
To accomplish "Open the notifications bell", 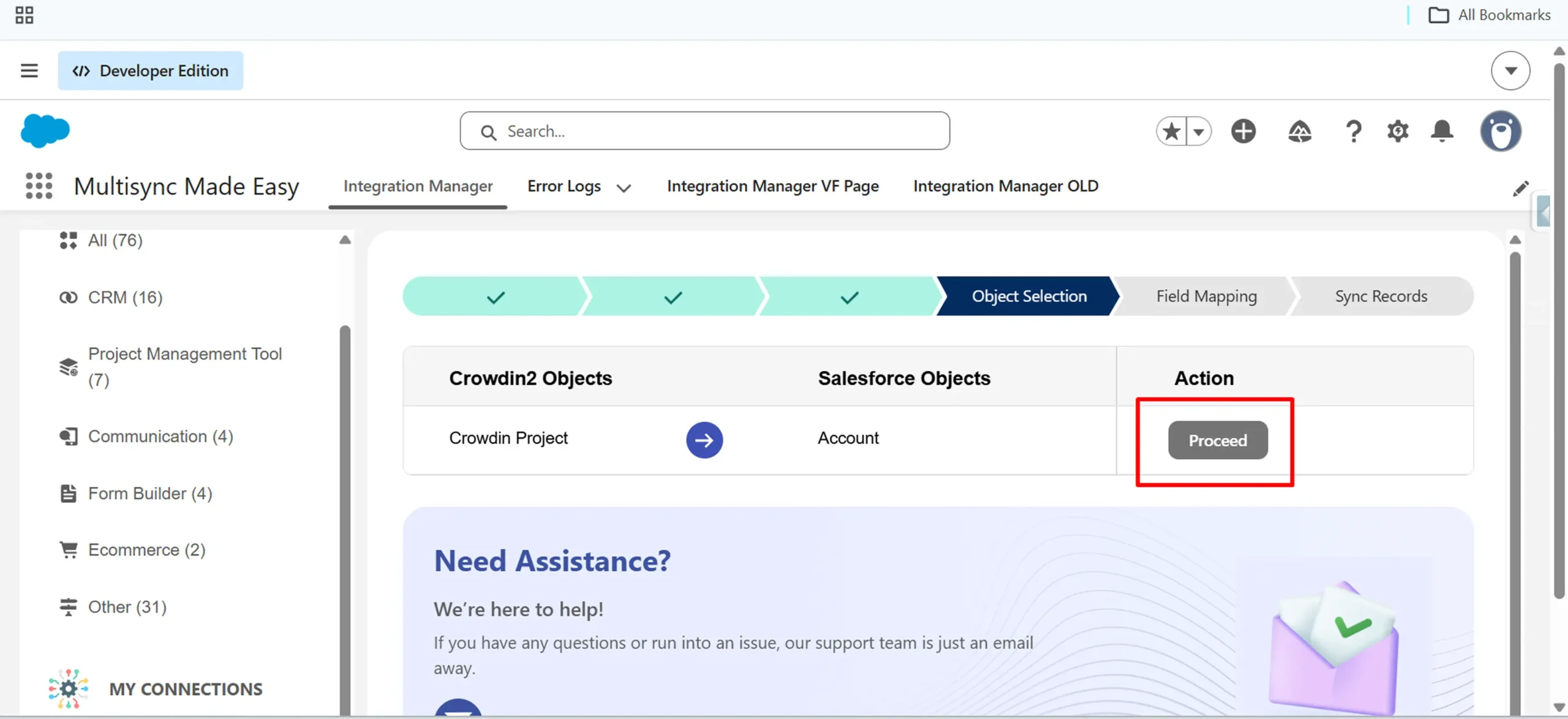I will pos(1442,131).
